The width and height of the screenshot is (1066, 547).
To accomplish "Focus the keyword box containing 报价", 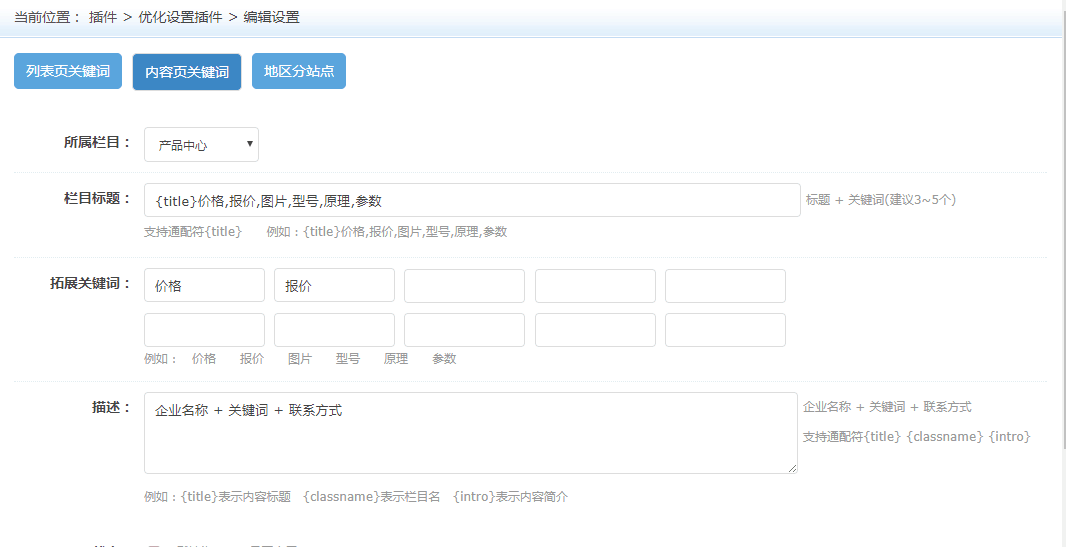I will (x=334, y=286).
